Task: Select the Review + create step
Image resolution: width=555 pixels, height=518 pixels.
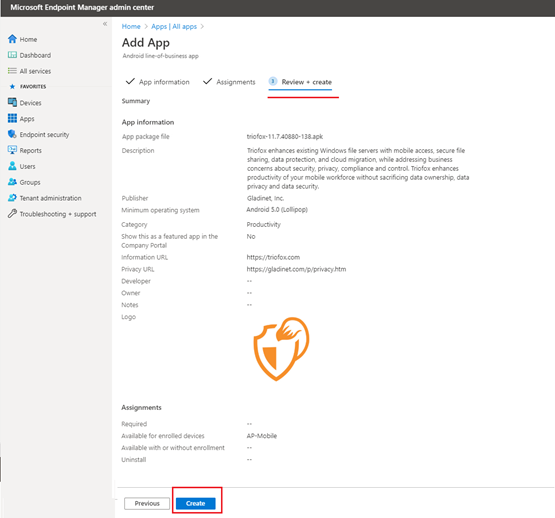Action: [x=300, y=82]
